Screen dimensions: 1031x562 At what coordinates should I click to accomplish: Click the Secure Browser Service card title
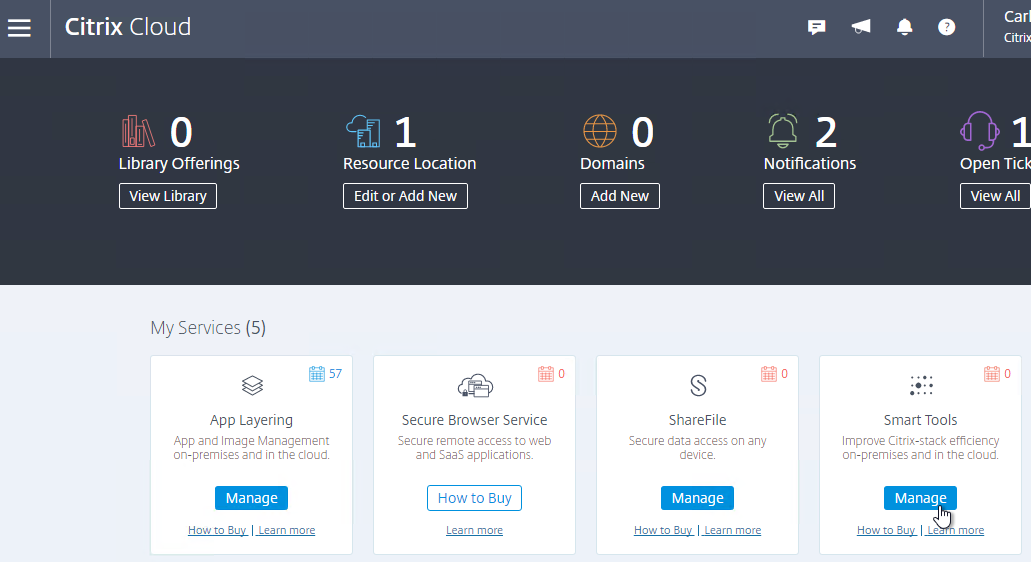pos(474,420)
